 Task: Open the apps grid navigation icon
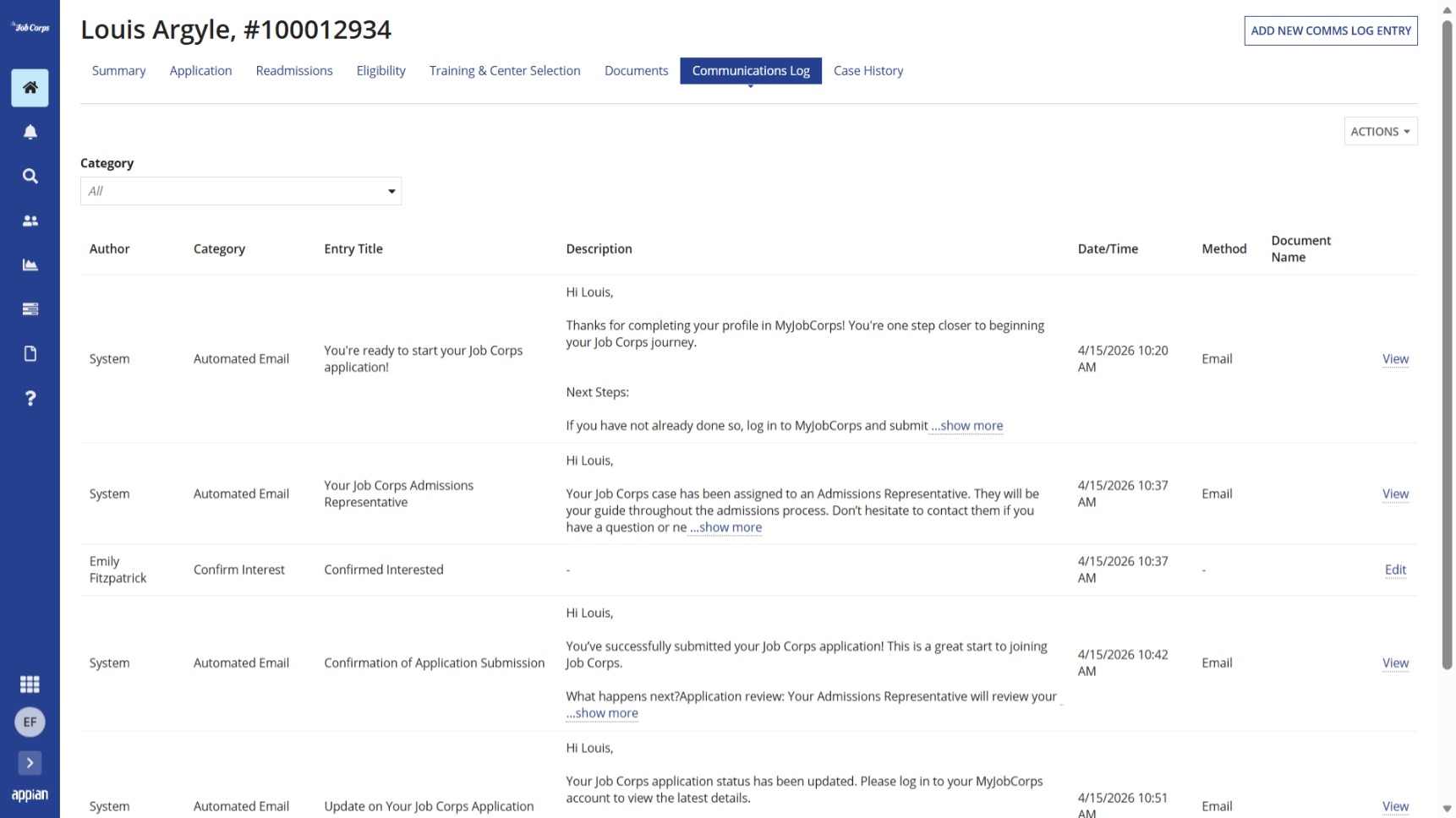30,684
